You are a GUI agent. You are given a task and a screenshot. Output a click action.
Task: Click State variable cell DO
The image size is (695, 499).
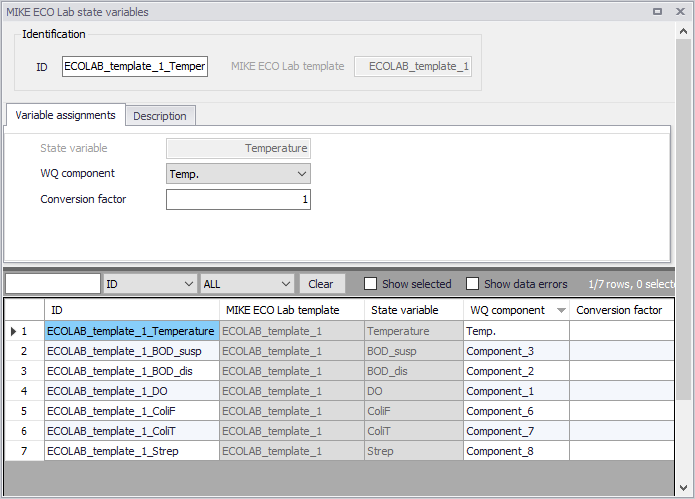click(x=414, y=391)
